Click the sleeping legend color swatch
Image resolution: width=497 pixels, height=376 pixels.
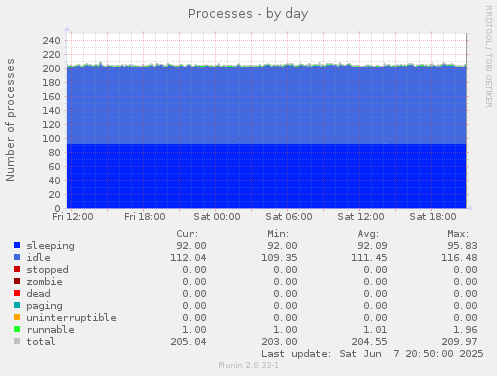tap(17, 245)
